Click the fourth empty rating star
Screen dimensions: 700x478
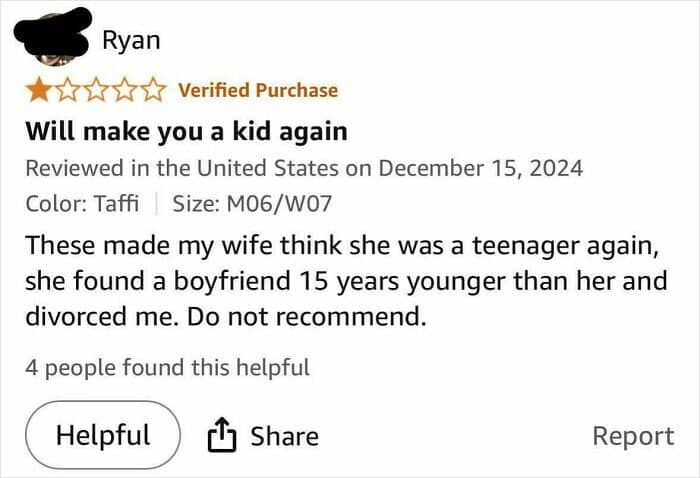tap(124, 91)
